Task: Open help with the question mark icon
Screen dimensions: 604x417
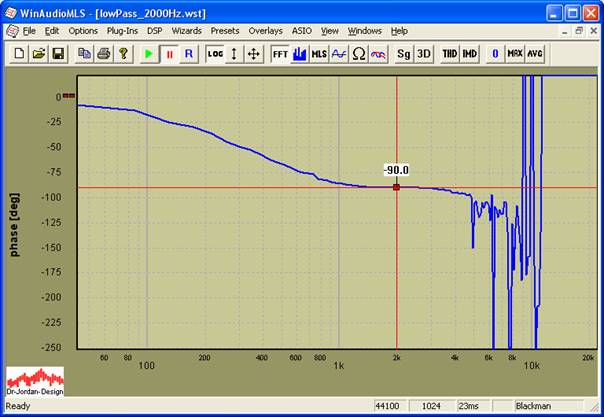Action: (123, 54)
